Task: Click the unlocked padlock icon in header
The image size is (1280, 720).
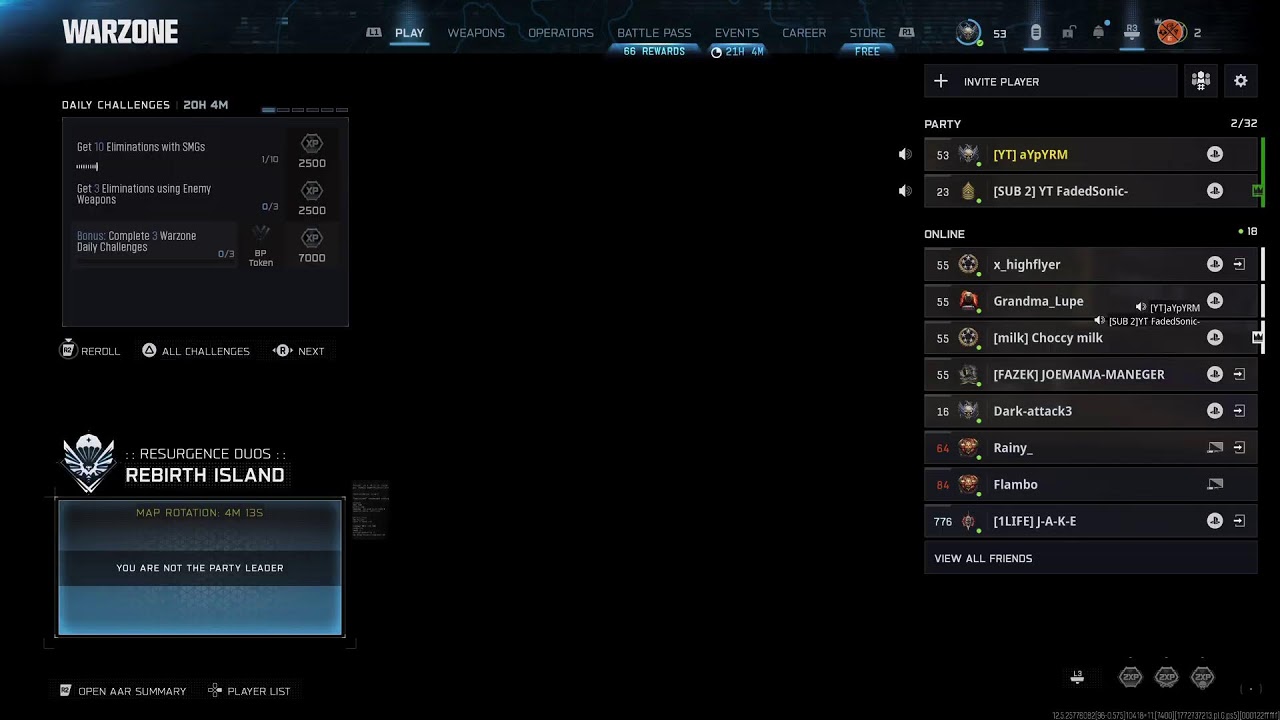Action: 1067,32
